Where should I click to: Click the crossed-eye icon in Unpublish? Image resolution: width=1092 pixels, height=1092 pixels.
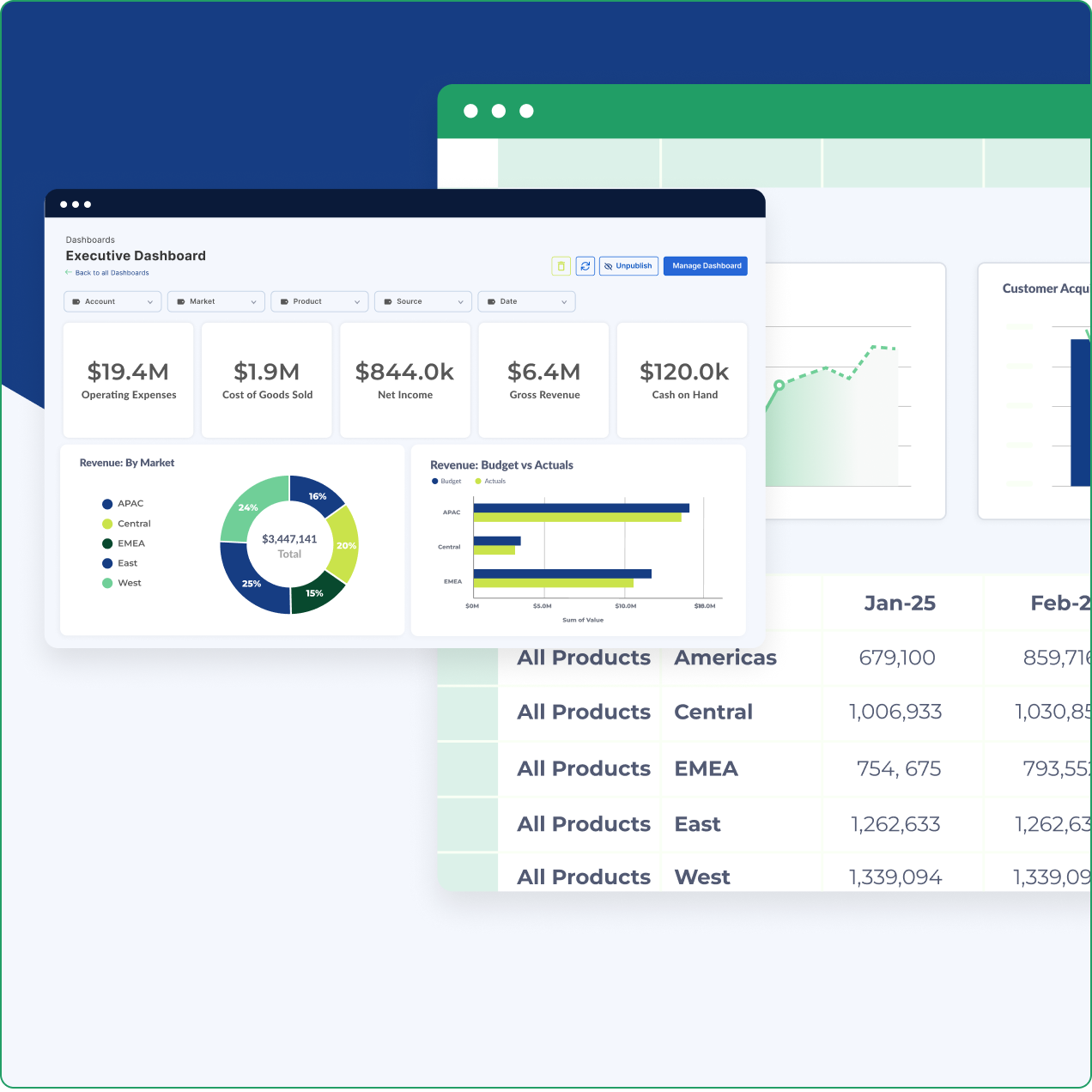[x=609, y=266]
